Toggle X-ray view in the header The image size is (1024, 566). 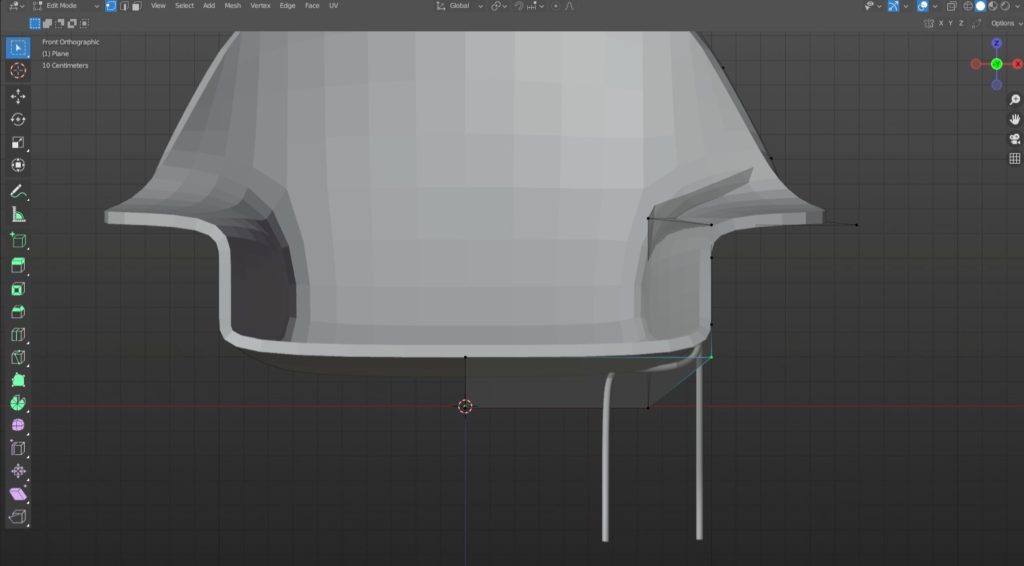pos(952,6)
